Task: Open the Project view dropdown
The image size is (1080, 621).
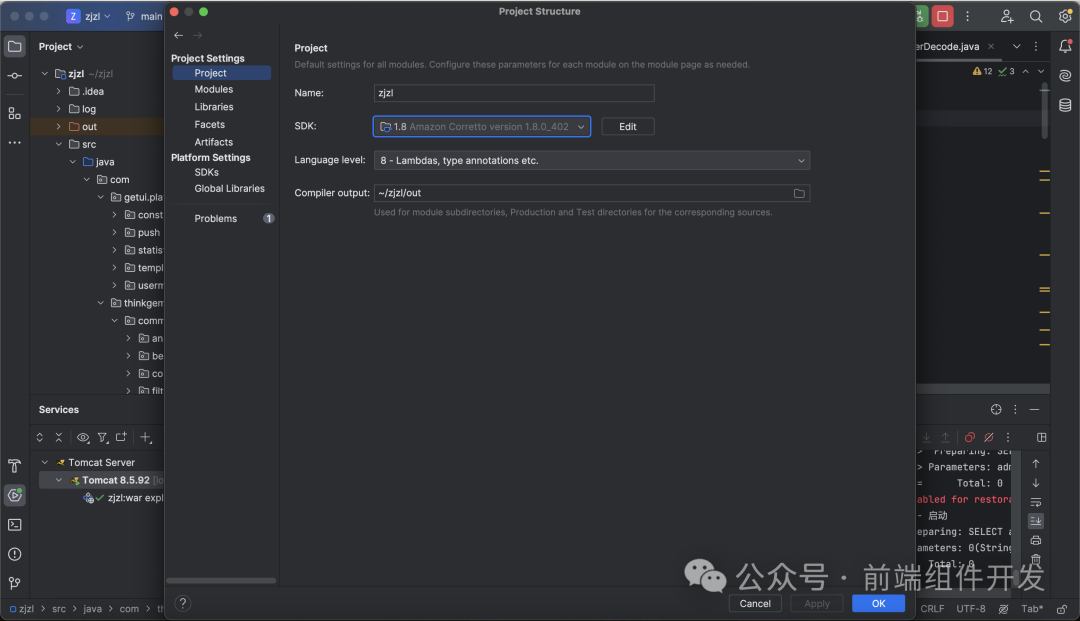Action: pos(61,46)
